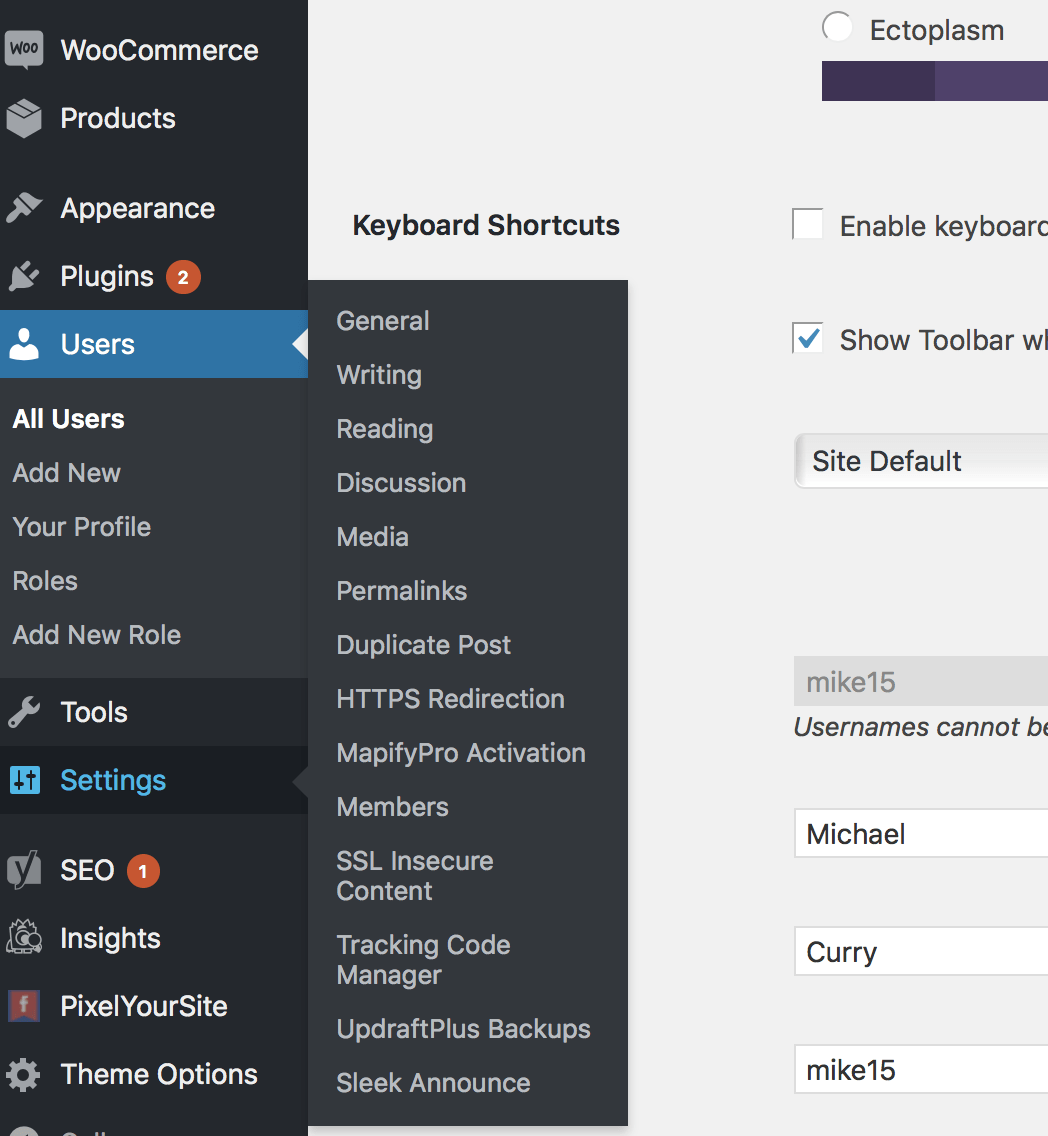The width and height of the screenshot is (1048, 1136).
Task: Choose HTTPS Redirection from Settings flyout
Action: 450,699
